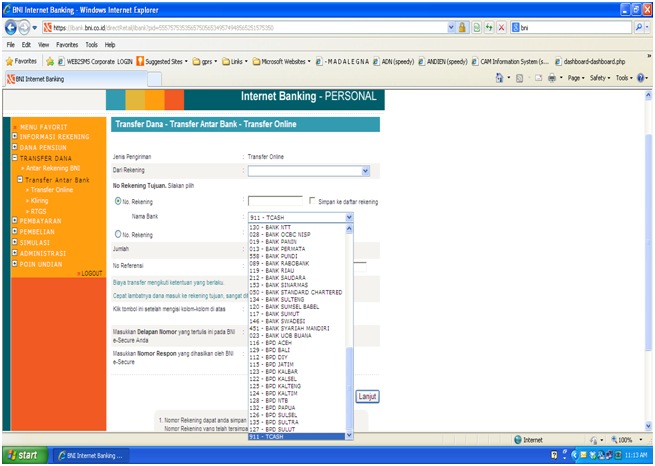Image resolution: width=655 pixels, height=466 pixels.
Task: Collapse the Nama Bank dropdown list
Action: point(349,217)
